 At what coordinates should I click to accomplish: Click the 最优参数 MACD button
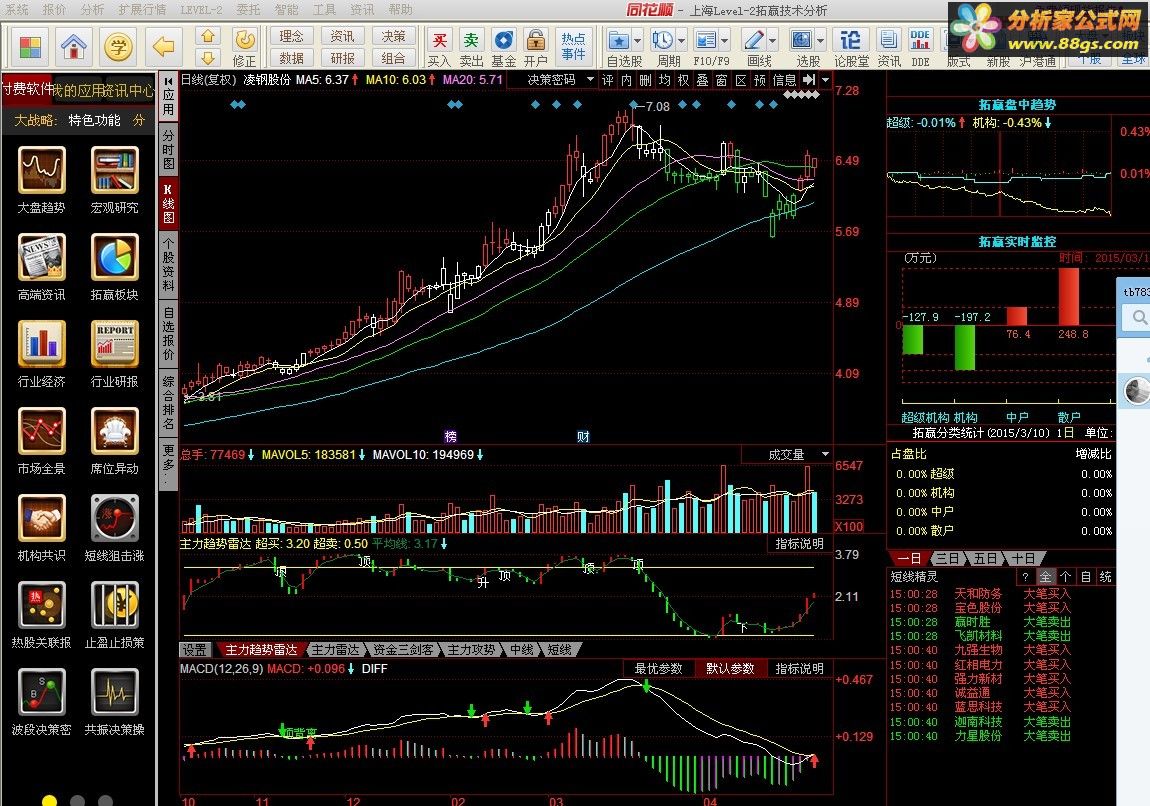658,669
